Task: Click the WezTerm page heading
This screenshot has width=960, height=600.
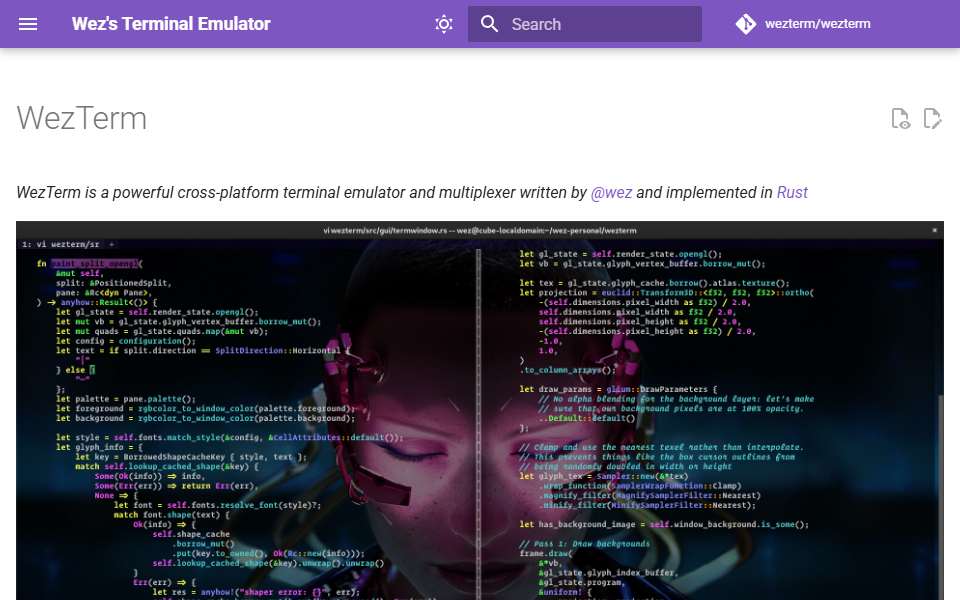Action: 81,118
